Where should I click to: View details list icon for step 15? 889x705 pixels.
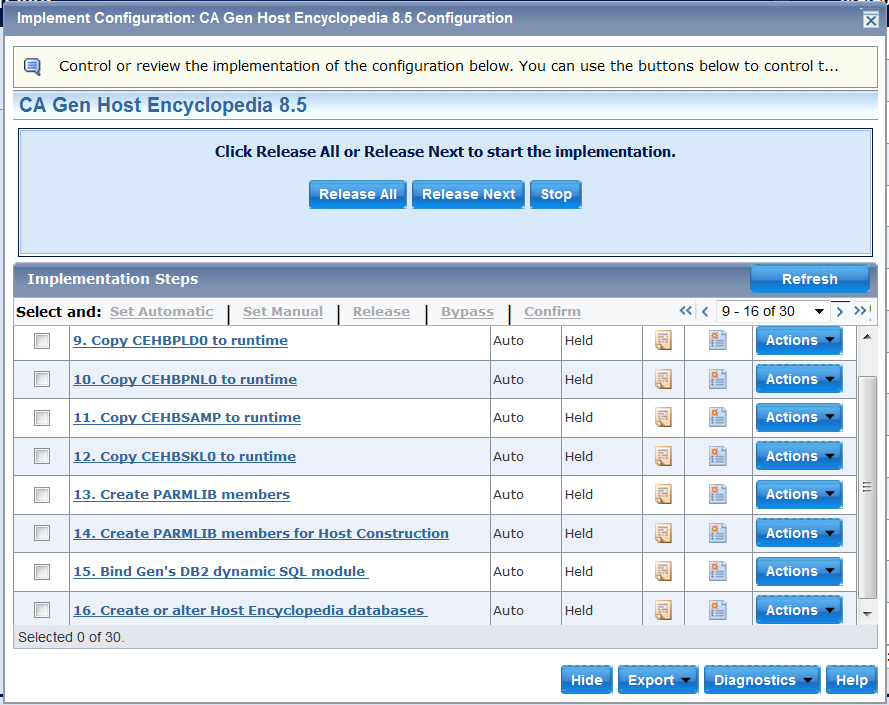pyautogui.click(x=717, y=571)
